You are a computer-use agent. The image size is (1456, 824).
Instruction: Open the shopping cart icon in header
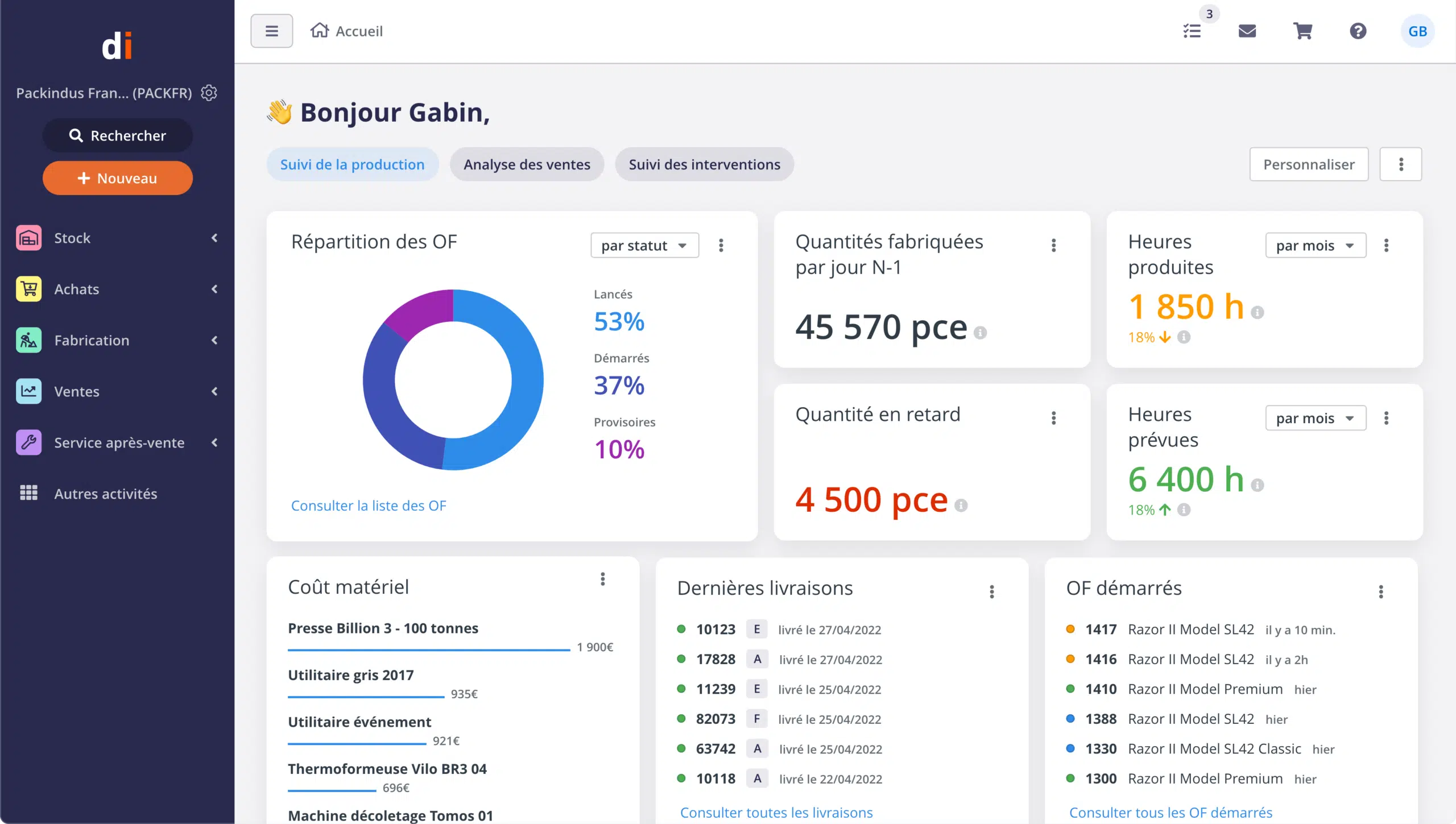pos(1302,31)
